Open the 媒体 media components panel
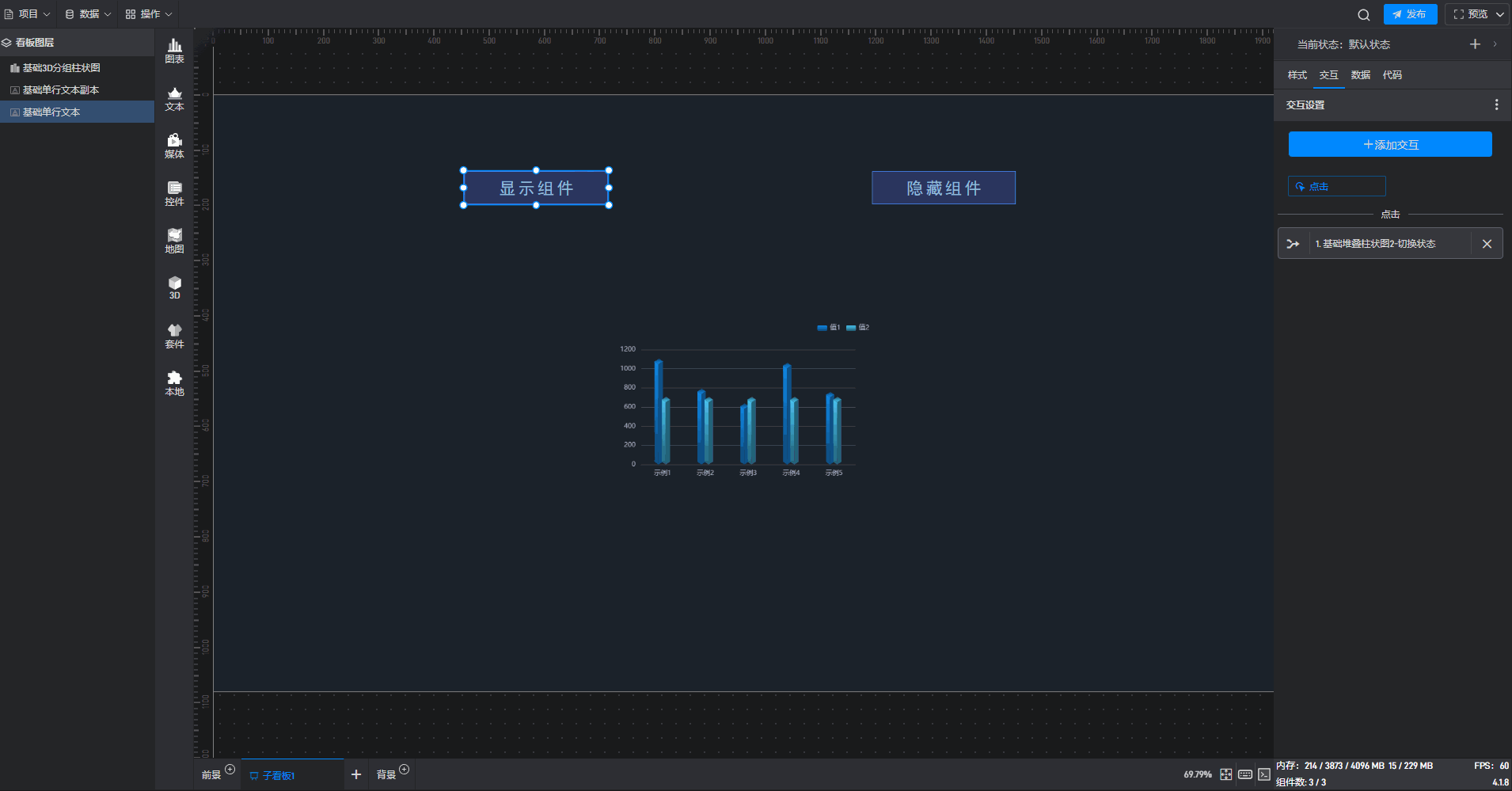 pyautogui.click(x=174, y=146)
